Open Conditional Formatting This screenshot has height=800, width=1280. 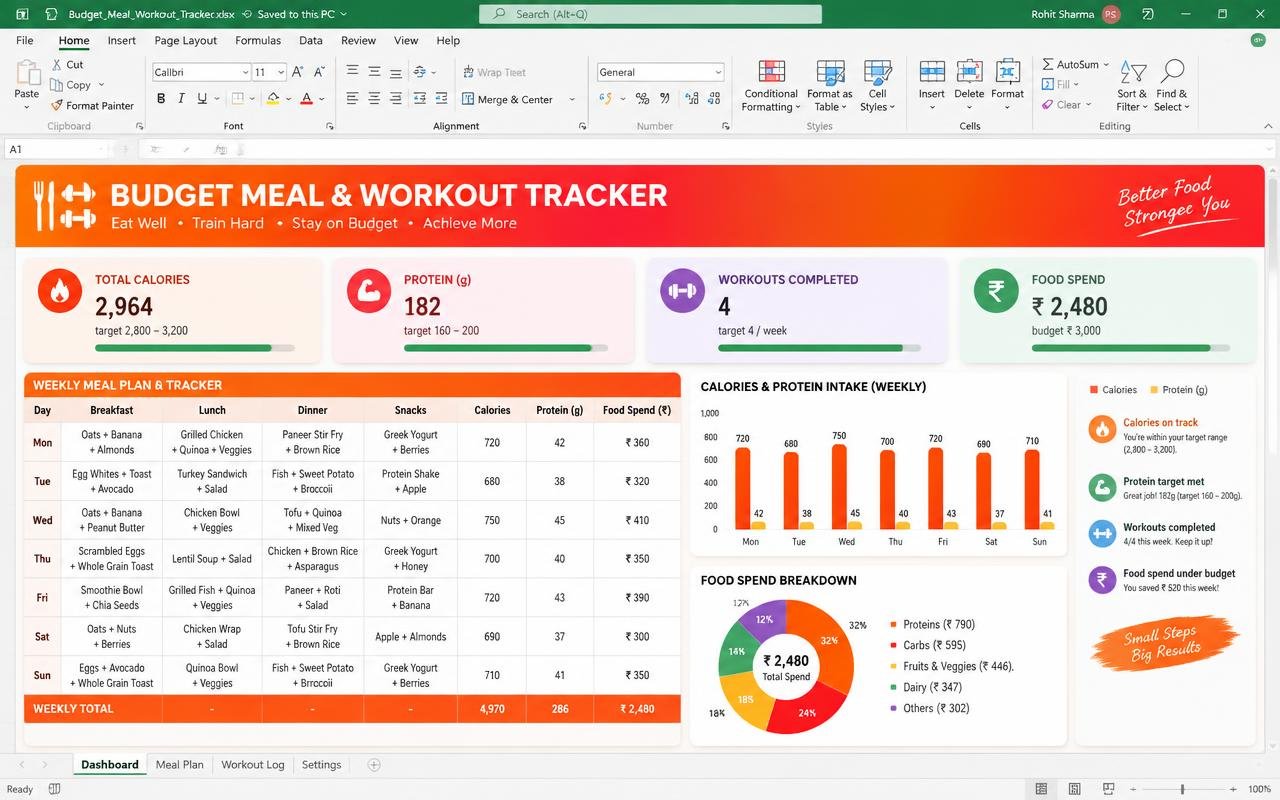coord(771,86)
